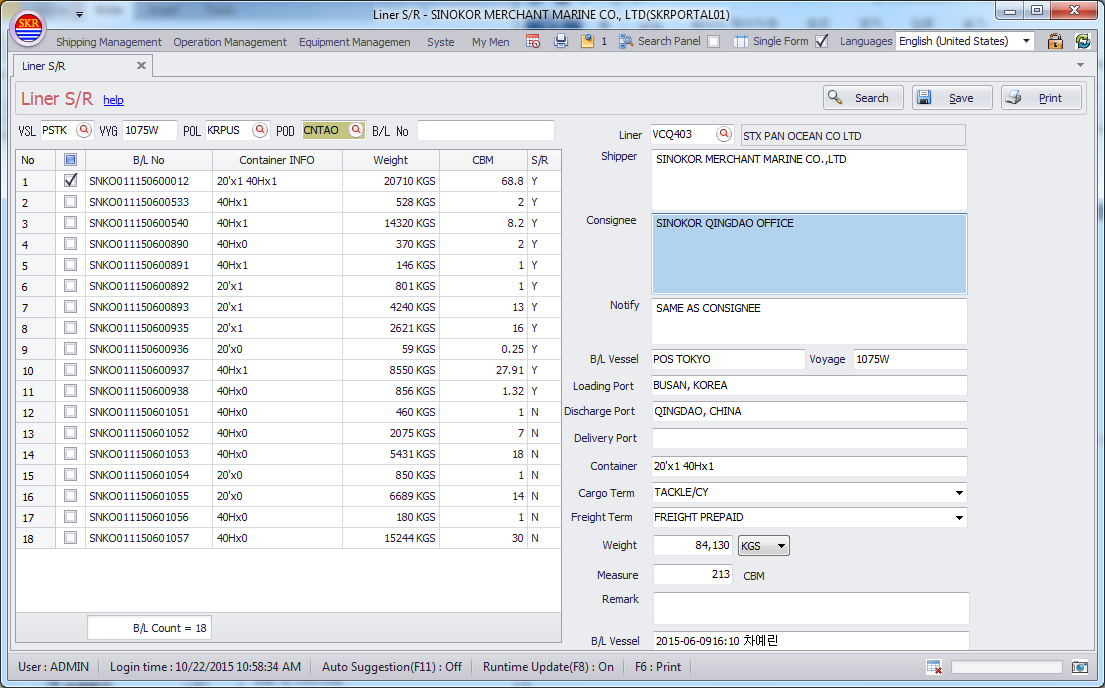Check the box for SNKO011150600937

coord(70,369)
